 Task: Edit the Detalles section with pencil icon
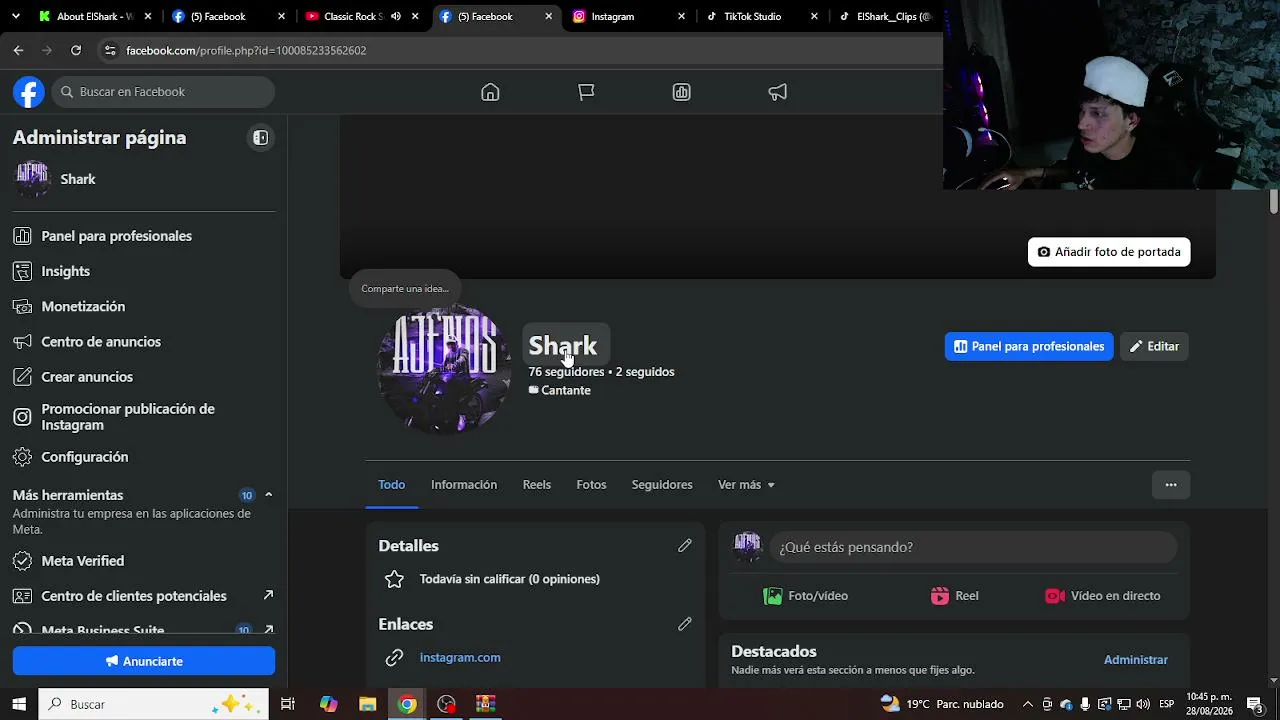point(685,546)
